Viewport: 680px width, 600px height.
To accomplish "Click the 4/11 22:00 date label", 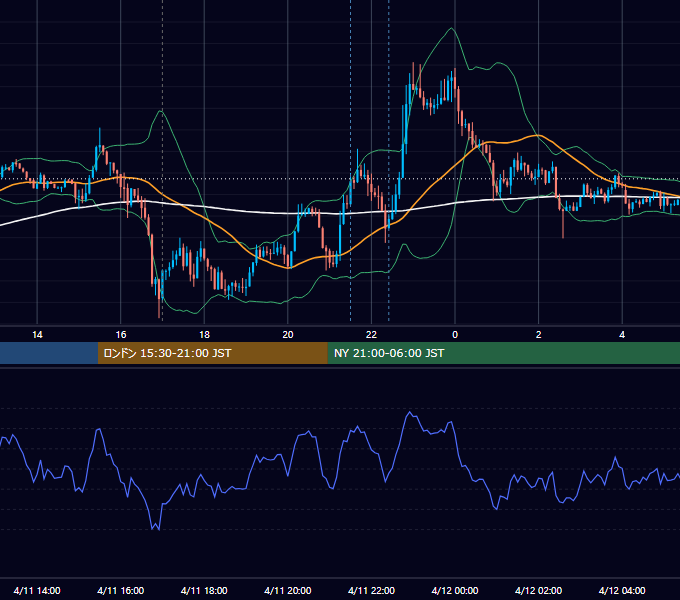I will click(371, 590).
